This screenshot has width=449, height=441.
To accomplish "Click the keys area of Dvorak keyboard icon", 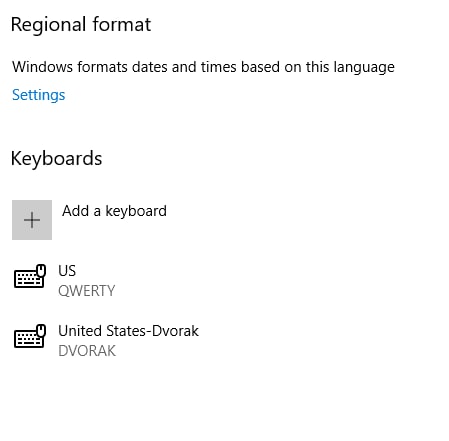I will (x=29, y=339).
